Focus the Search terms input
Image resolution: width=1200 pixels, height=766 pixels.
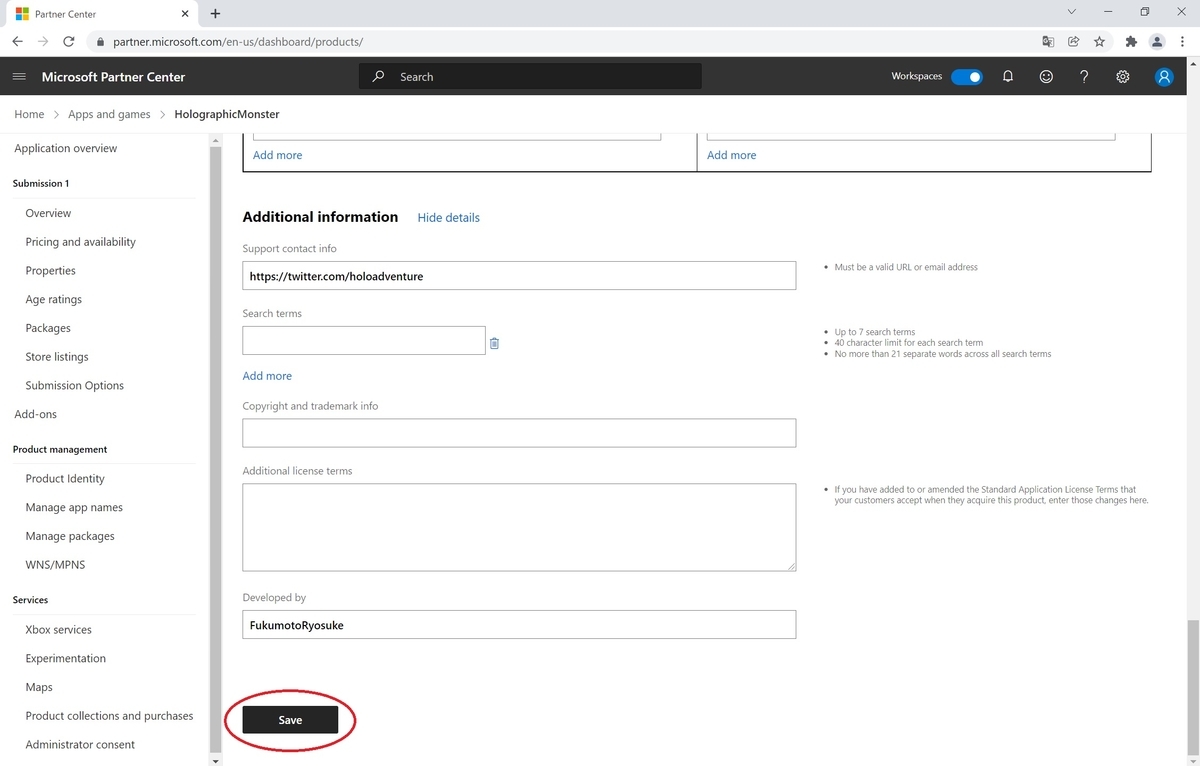click(364, 341)
